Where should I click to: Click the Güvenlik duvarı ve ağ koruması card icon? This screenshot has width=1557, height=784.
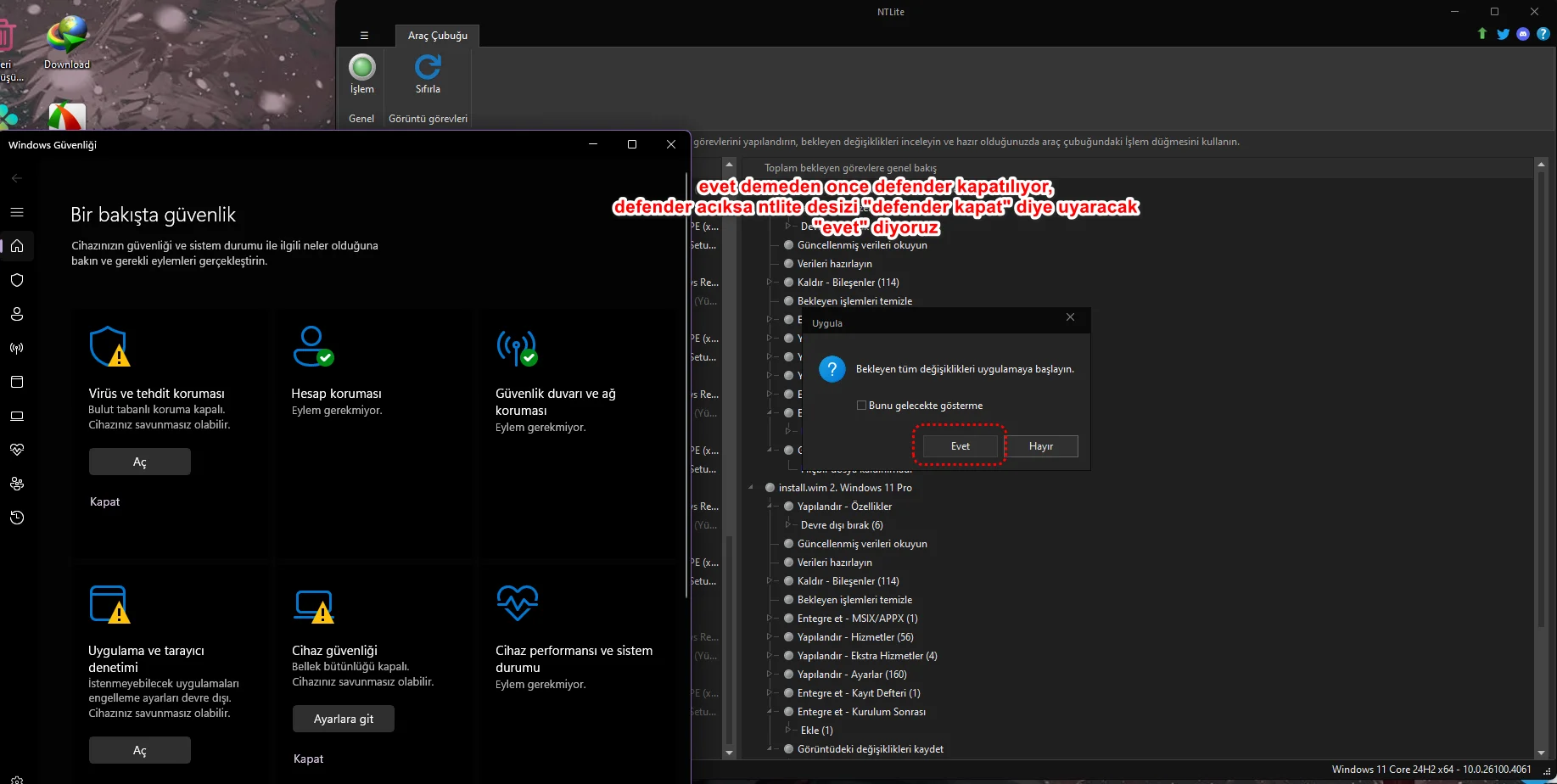point(517,346)
